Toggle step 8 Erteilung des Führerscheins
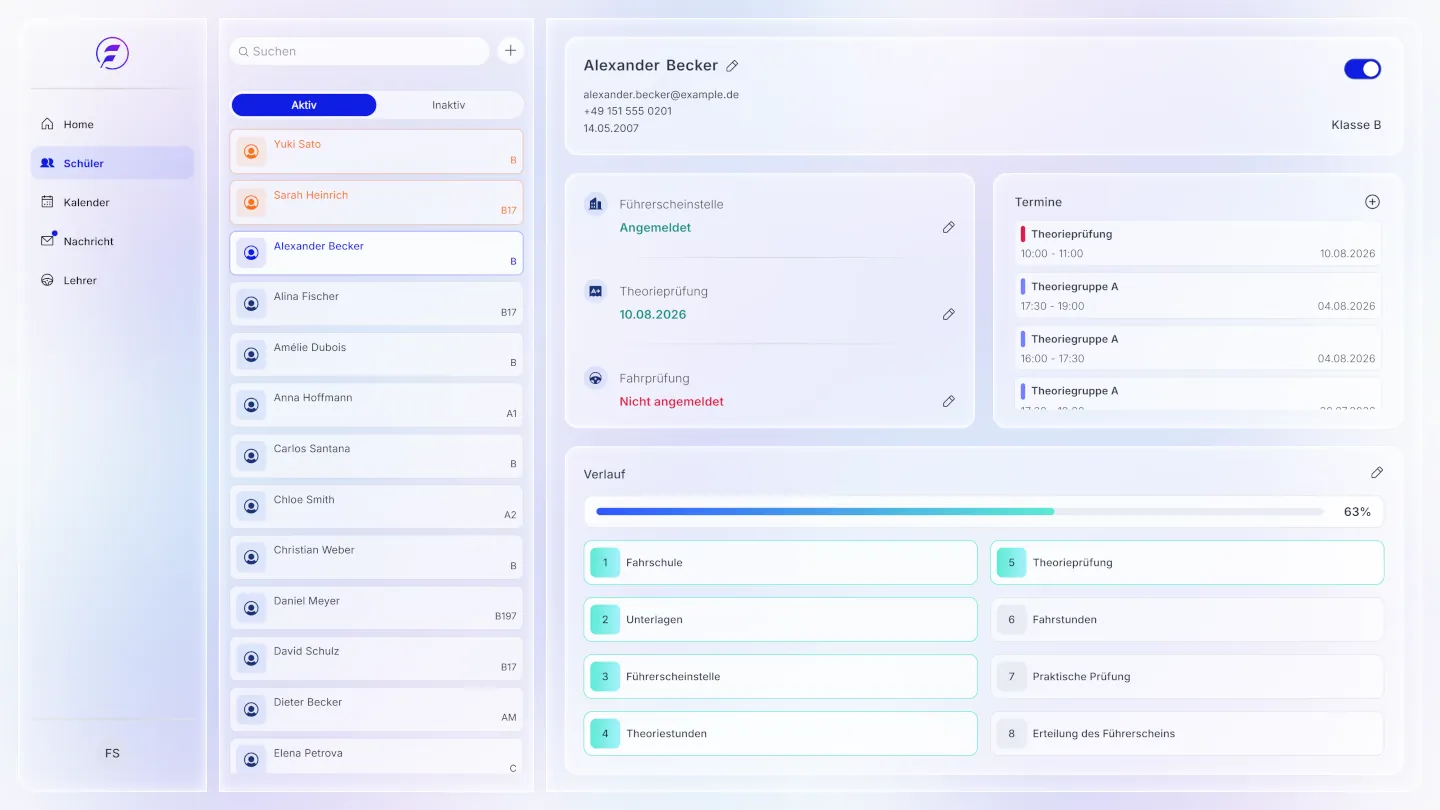 tap(1187, 734)
